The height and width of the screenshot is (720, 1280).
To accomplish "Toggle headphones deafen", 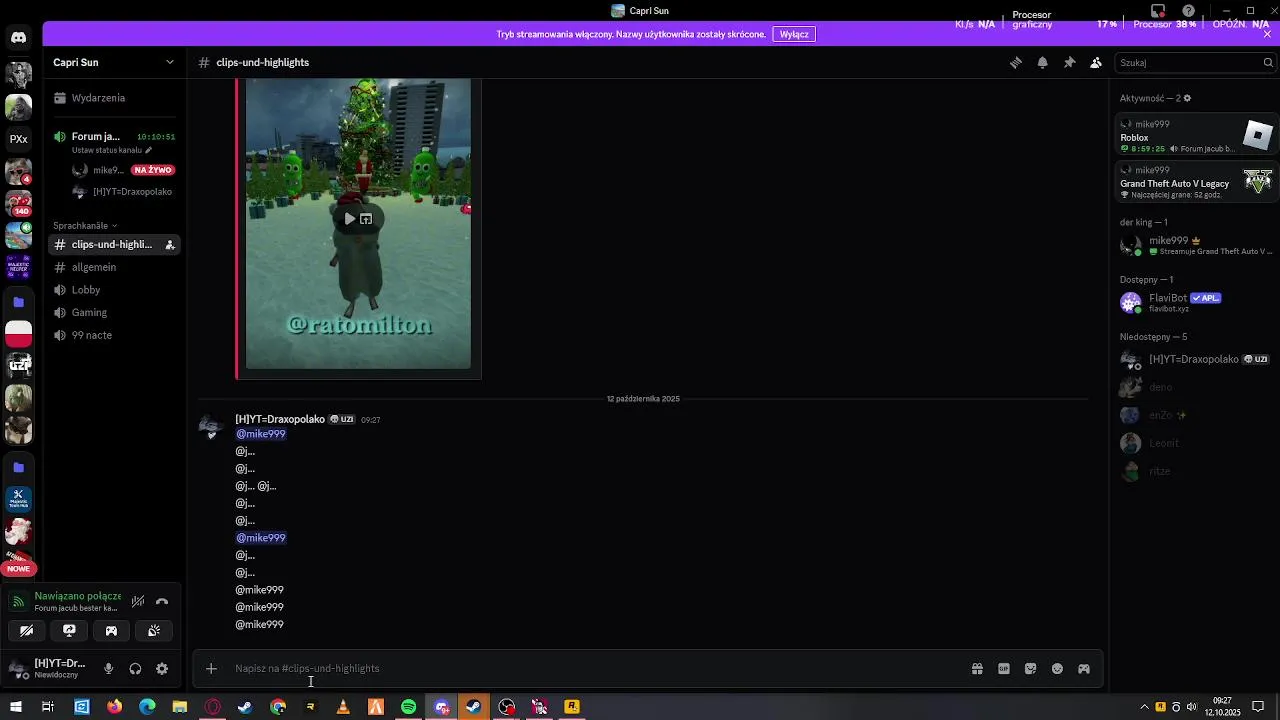I will [x=135, y=669].
